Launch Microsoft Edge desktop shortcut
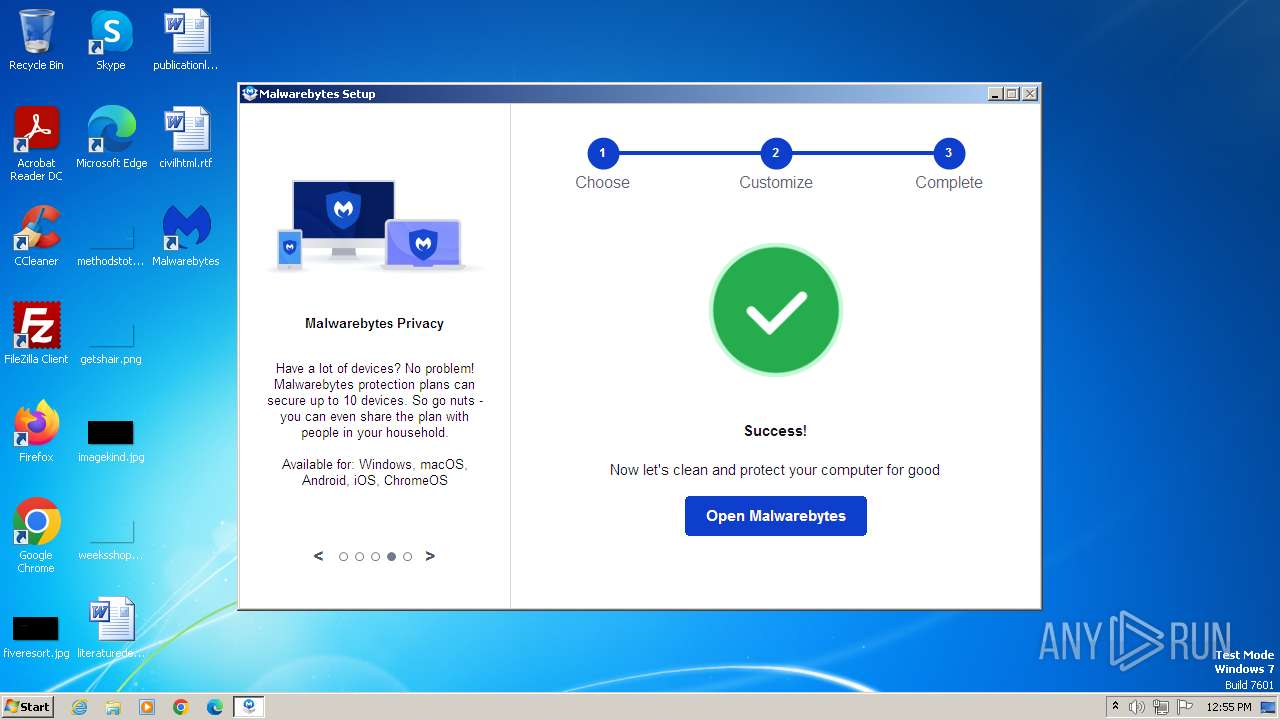Screen dimensions: 1280x720 pos(111,138)
